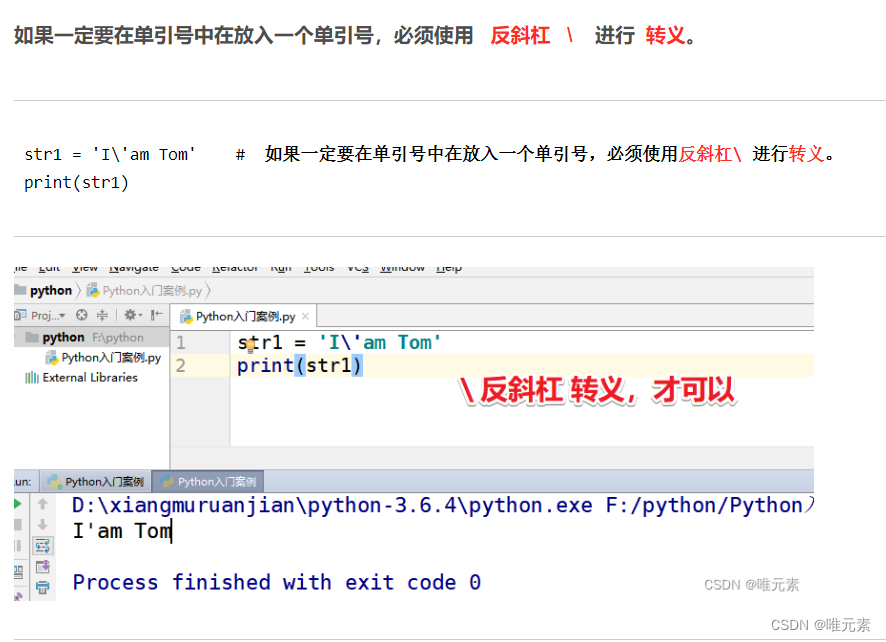Switch to the highlighted second Python入门案例 run tab
The width and height of the screenshot is (886, 642).
[x=208, y=482]
